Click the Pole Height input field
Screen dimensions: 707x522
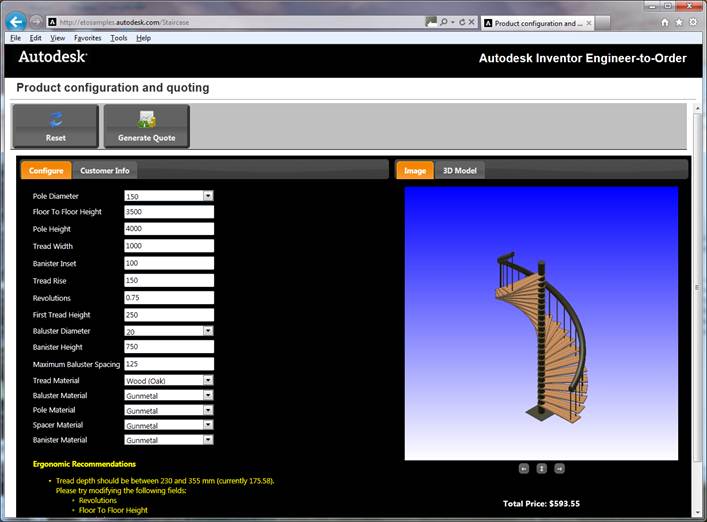pos(169,229)
